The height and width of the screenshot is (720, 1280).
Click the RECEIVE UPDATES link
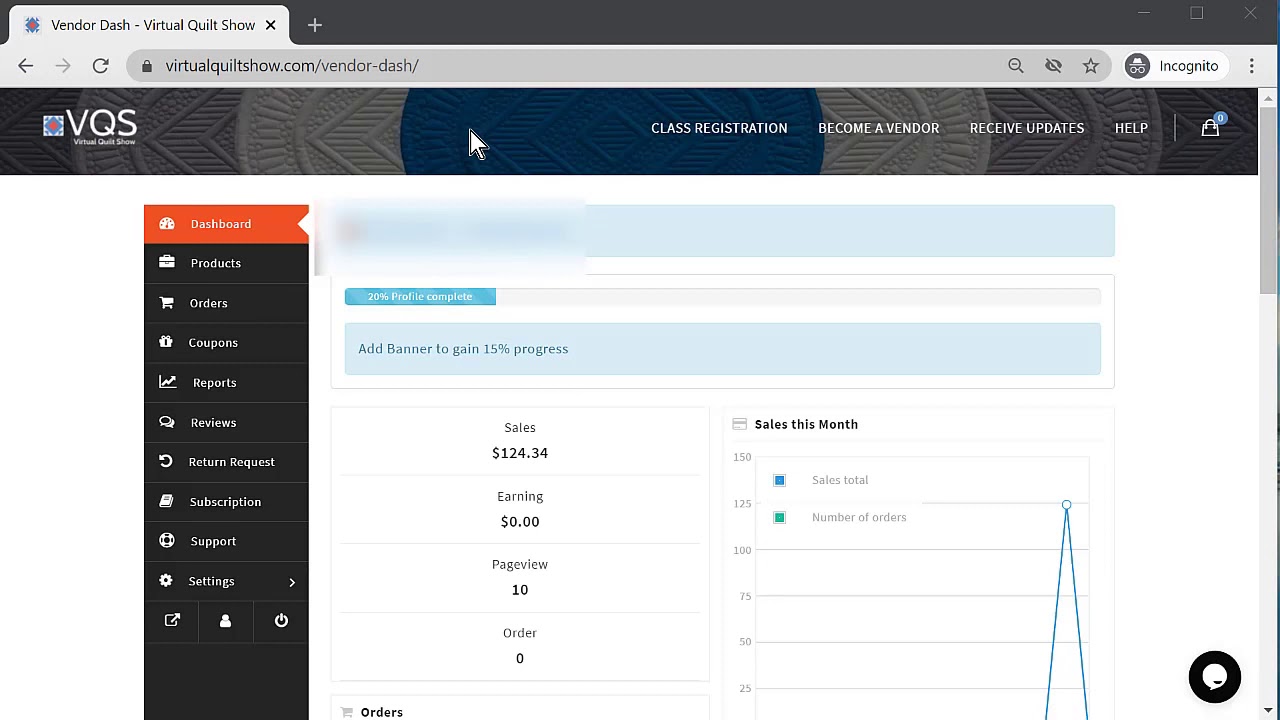click(1027, 128)
